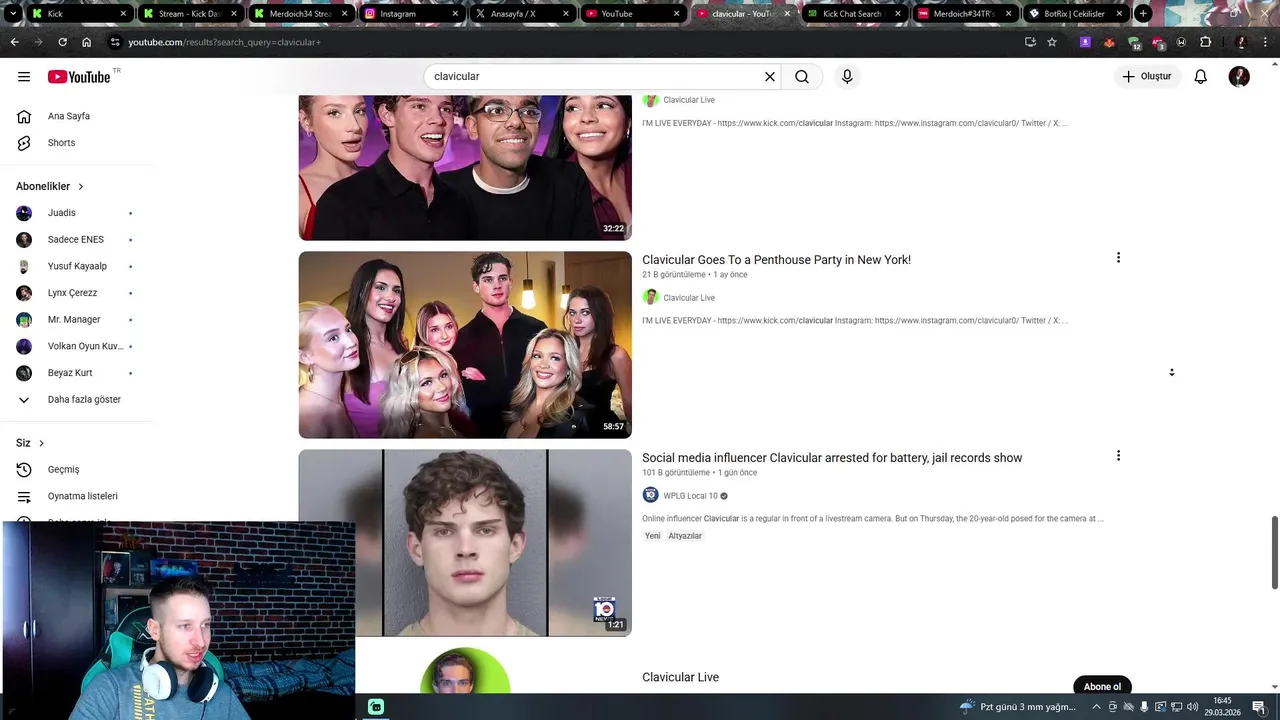This screenshot has height=720, width=1280.
Task: Go to the YouTube logo home
Action: (x=79, y=77)
